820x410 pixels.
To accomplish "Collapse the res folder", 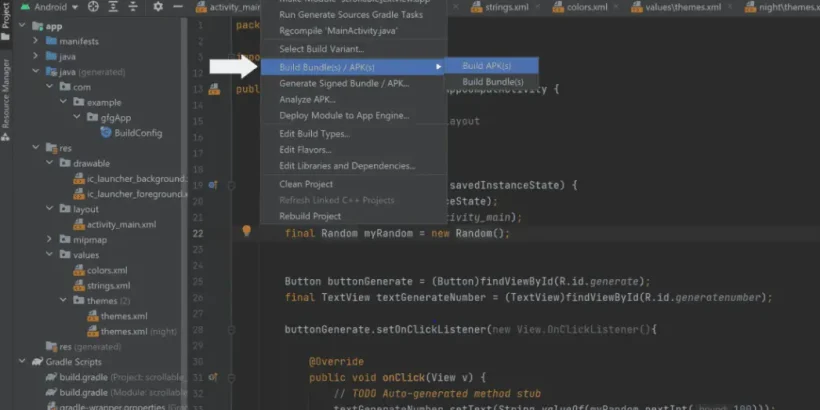I will 36,148.
